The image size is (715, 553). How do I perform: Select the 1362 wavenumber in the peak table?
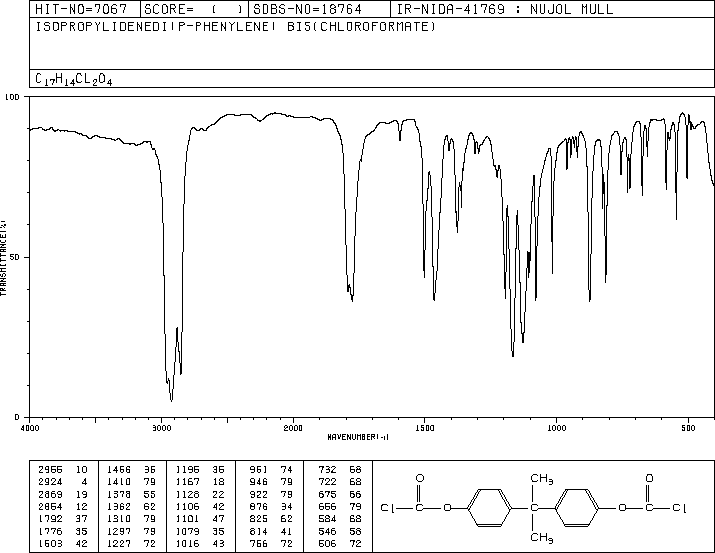pos(119,506)
